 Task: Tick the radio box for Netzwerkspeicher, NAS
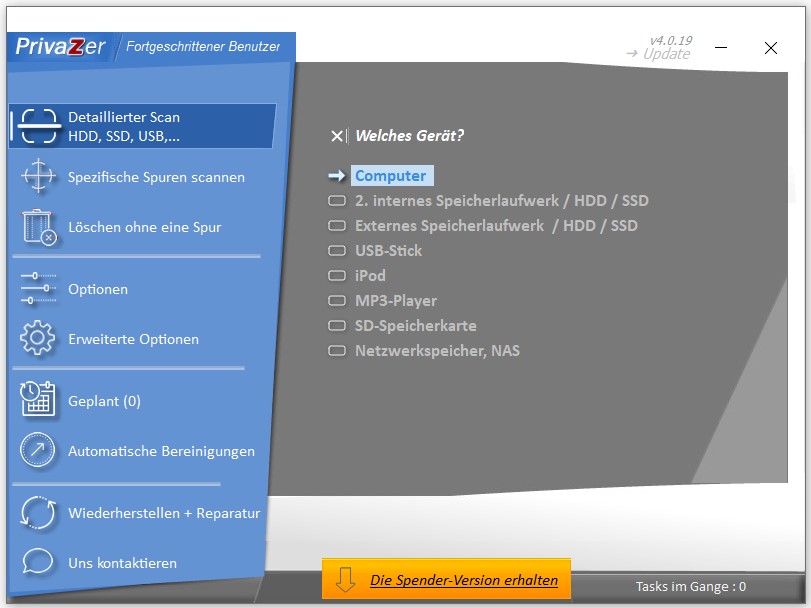tap(337, 351)
